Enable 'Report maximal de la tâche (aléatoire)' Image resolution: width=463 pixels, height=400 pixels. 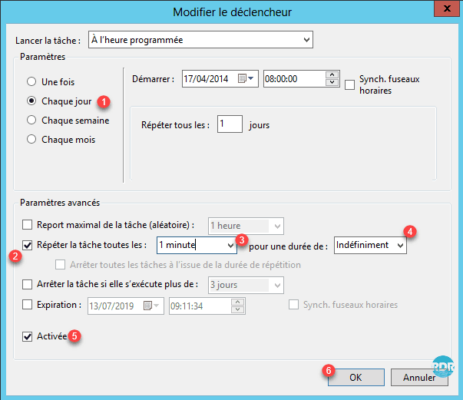click(x=27, y=225)
